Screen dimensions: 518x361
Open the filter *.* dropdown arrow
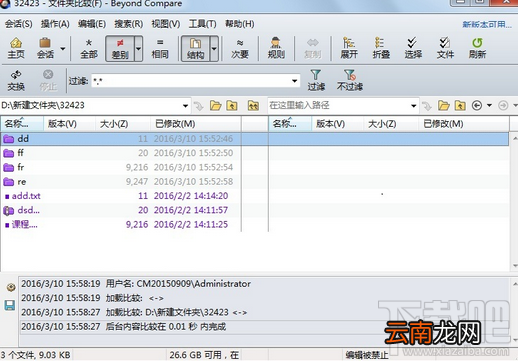[x=294, y=81]
